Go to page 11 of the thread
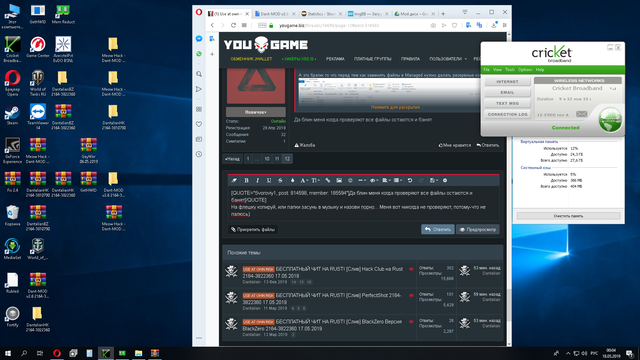 point(277,159)
